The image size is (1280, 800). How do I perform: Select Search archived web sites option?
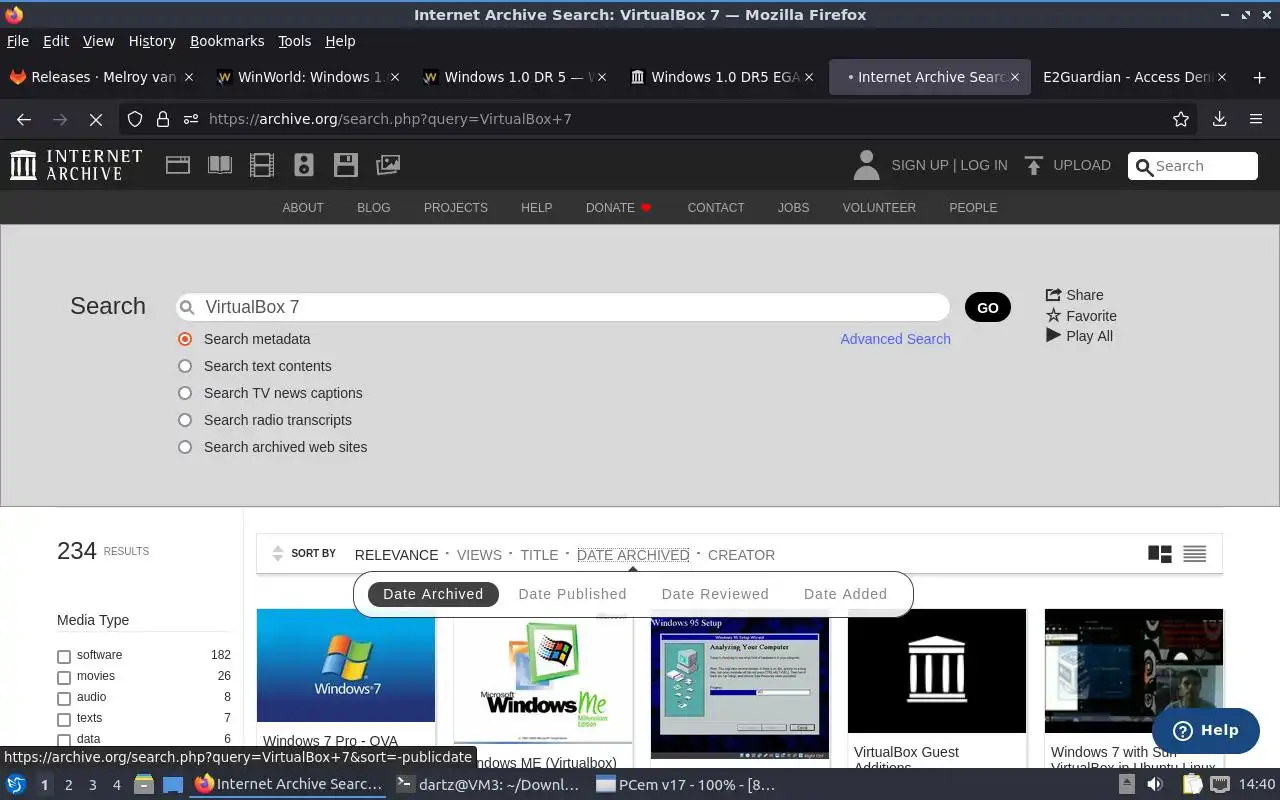click(x=185, y=447)
